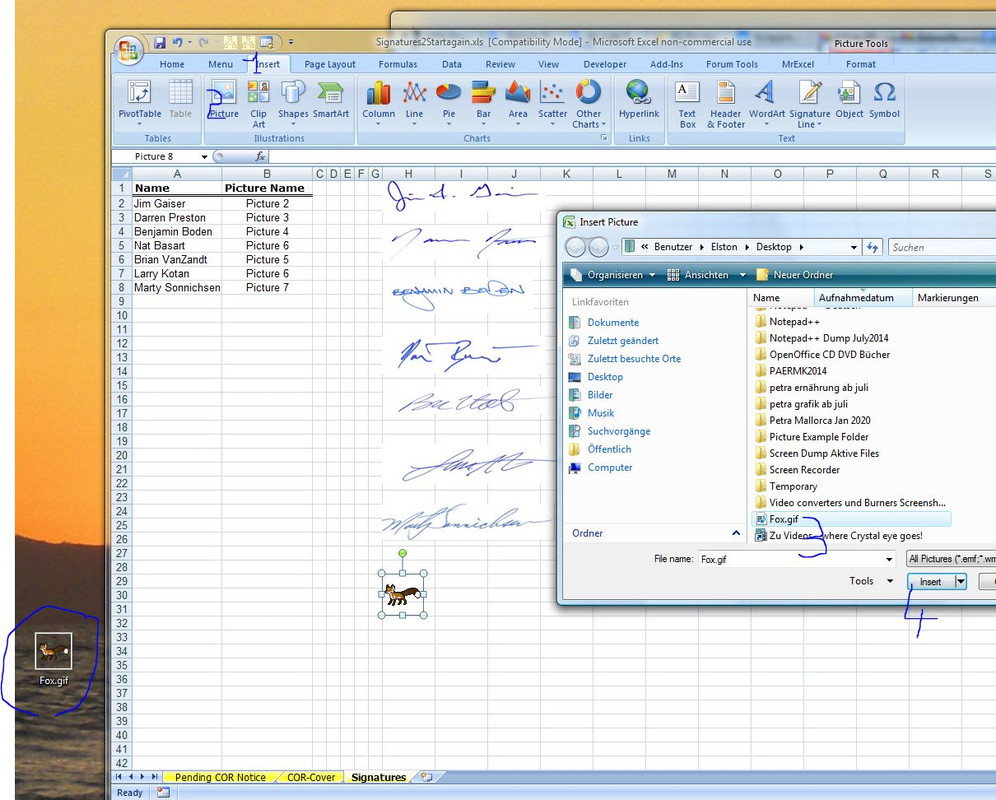
Task: Insert an Object
Action: pyautogui.click(x=849, y=100)
